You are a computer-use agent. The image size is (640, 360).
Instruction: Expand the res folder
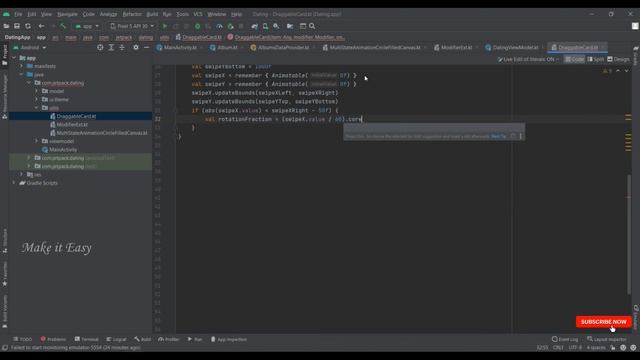tap(22, 174)
